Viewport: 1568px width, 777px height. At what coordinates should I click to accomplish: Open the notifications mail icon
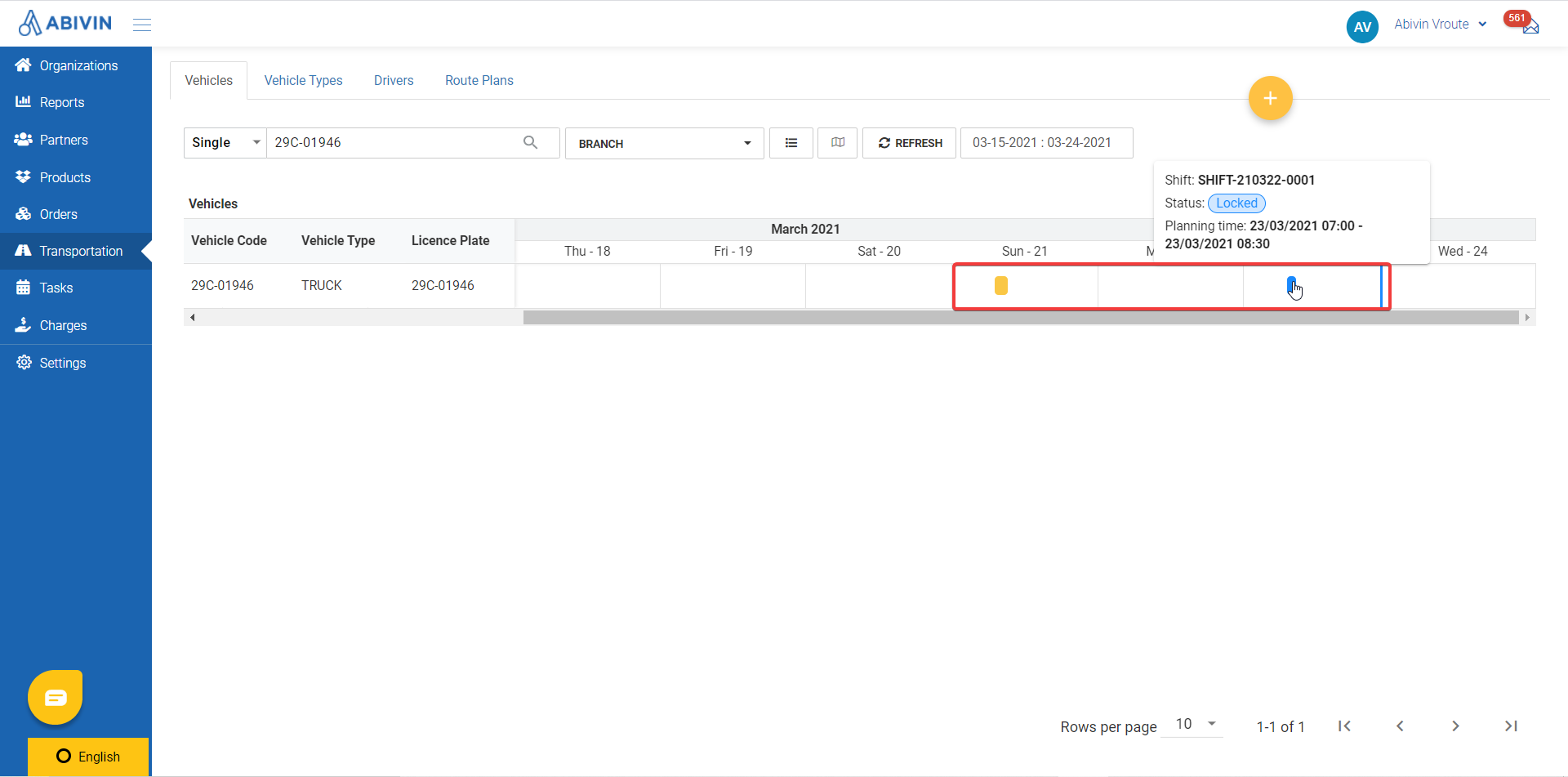pos(1530,27)
